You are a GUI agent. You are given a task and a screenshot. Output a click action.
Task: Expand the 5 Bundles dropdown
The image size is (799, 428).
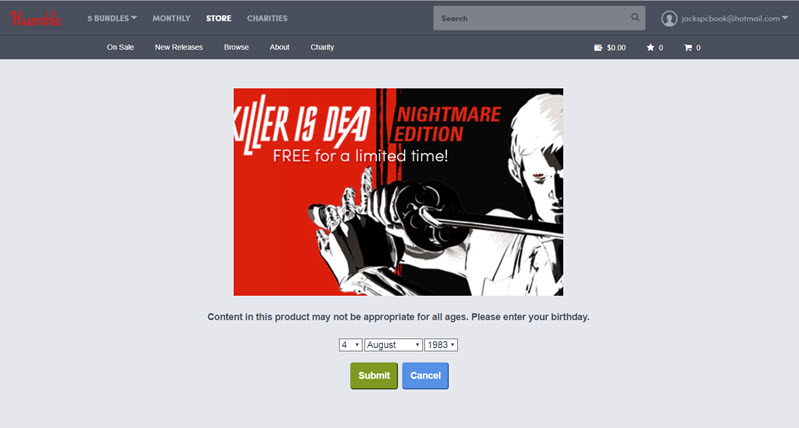pyautogui.click(x=112, y=18)
